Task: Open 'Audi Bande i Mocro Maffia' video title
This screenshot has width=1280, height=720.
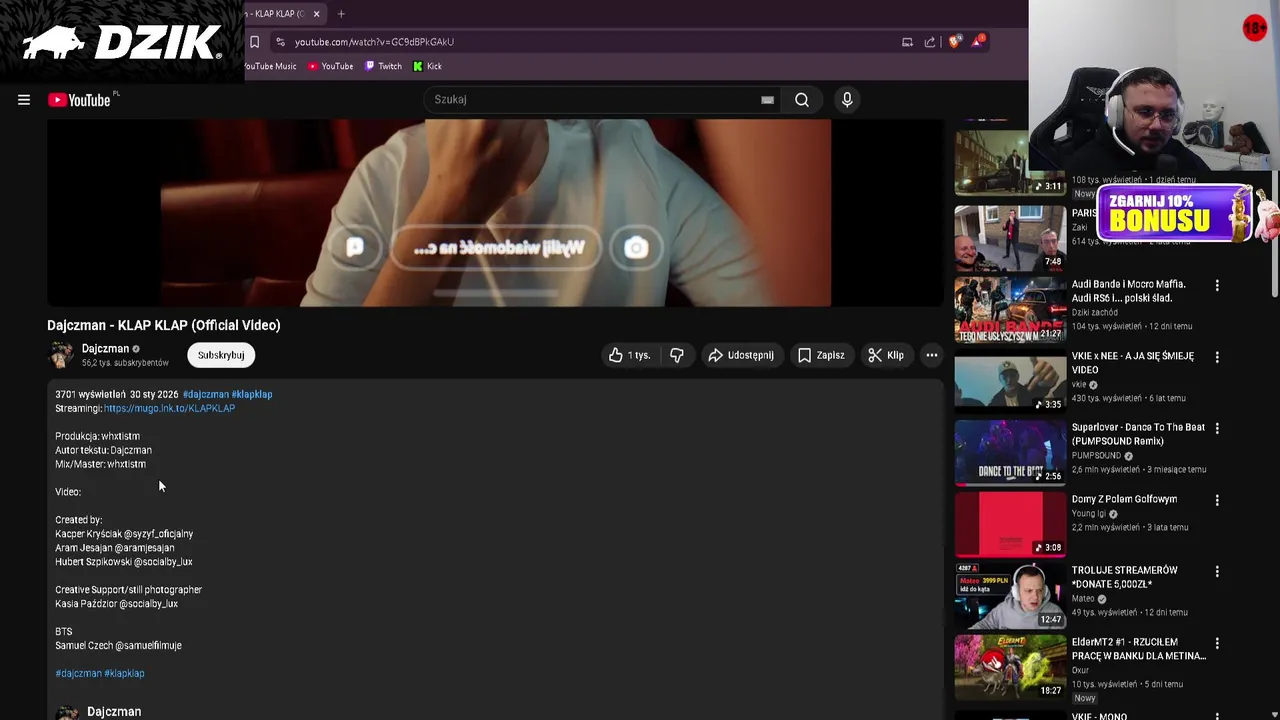Action: 1129,291
